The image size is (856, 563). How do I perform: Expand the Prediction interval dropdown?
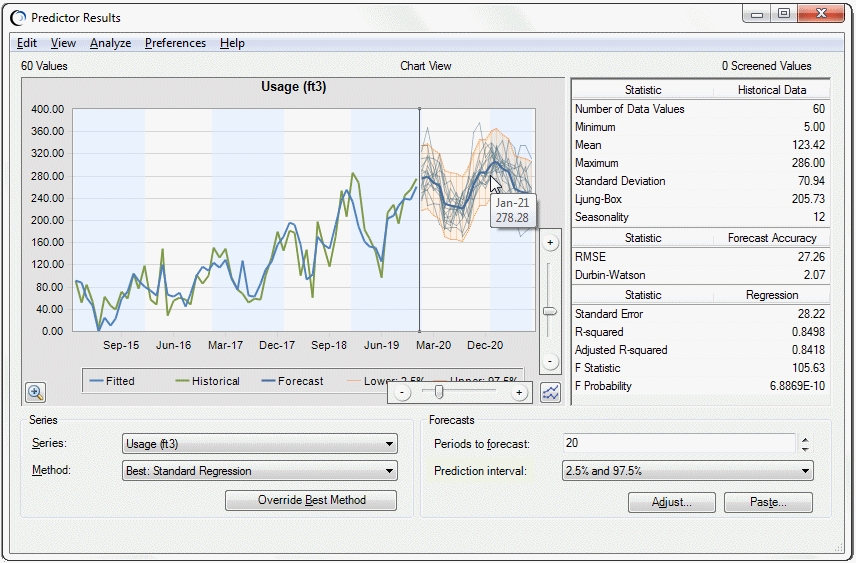[688, 471]
